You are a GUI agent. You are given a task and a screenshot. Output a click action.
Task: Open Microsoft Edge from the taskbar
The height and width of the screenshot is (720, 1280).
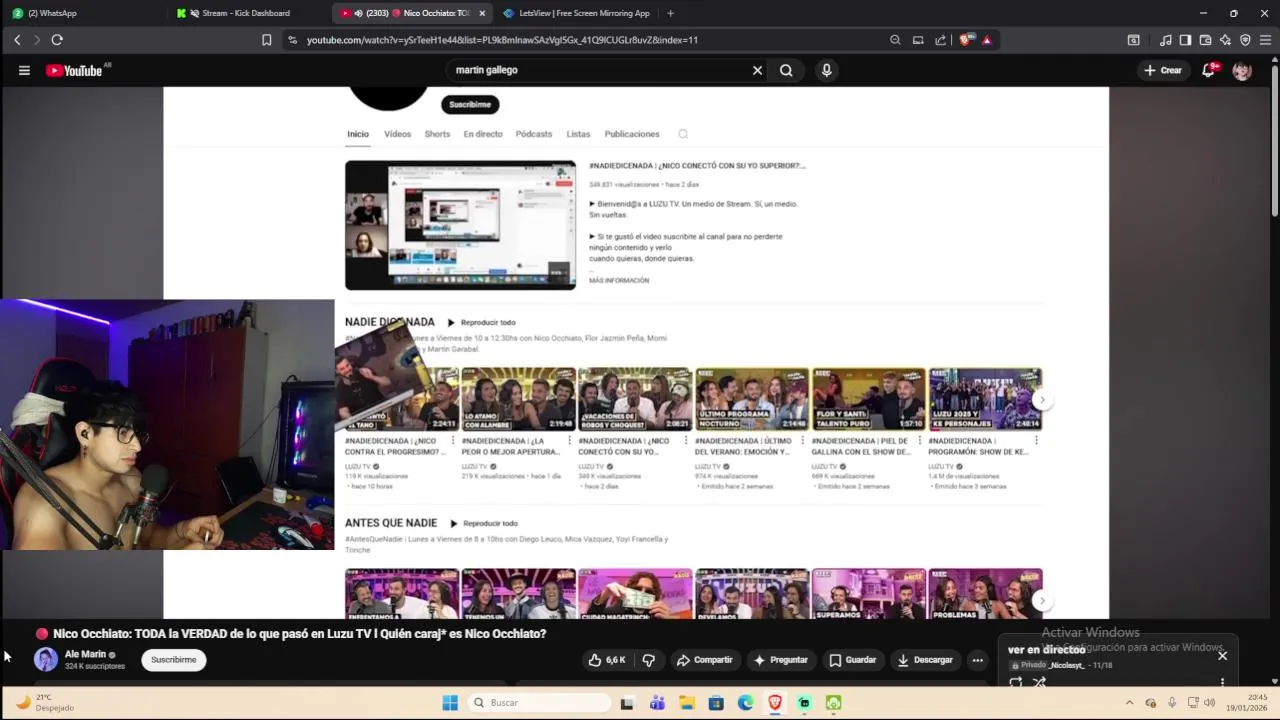745,703
